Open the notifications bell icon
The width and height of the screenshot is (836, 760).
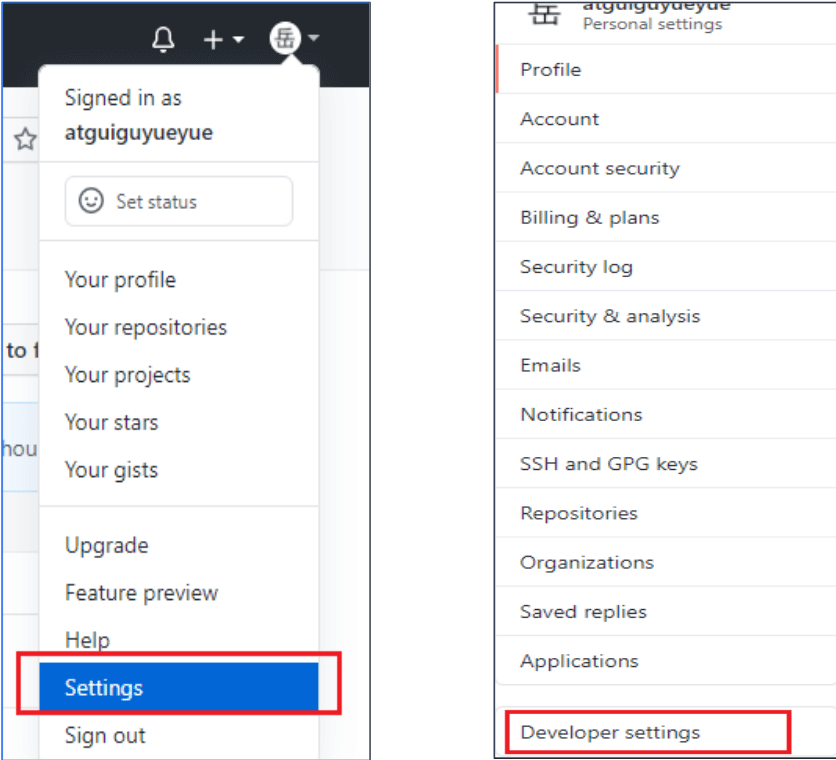163,39
